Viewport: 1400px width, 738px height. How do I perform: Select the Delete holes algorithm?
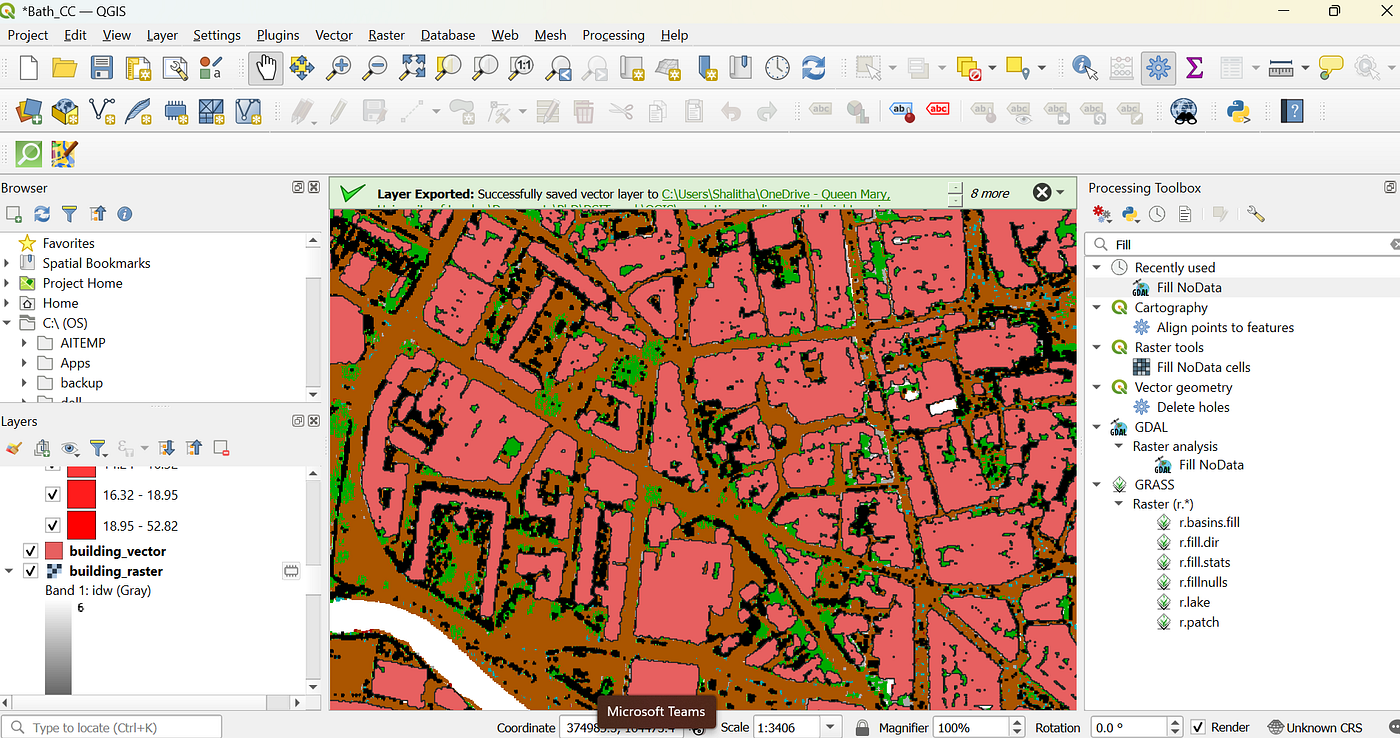1193,407
